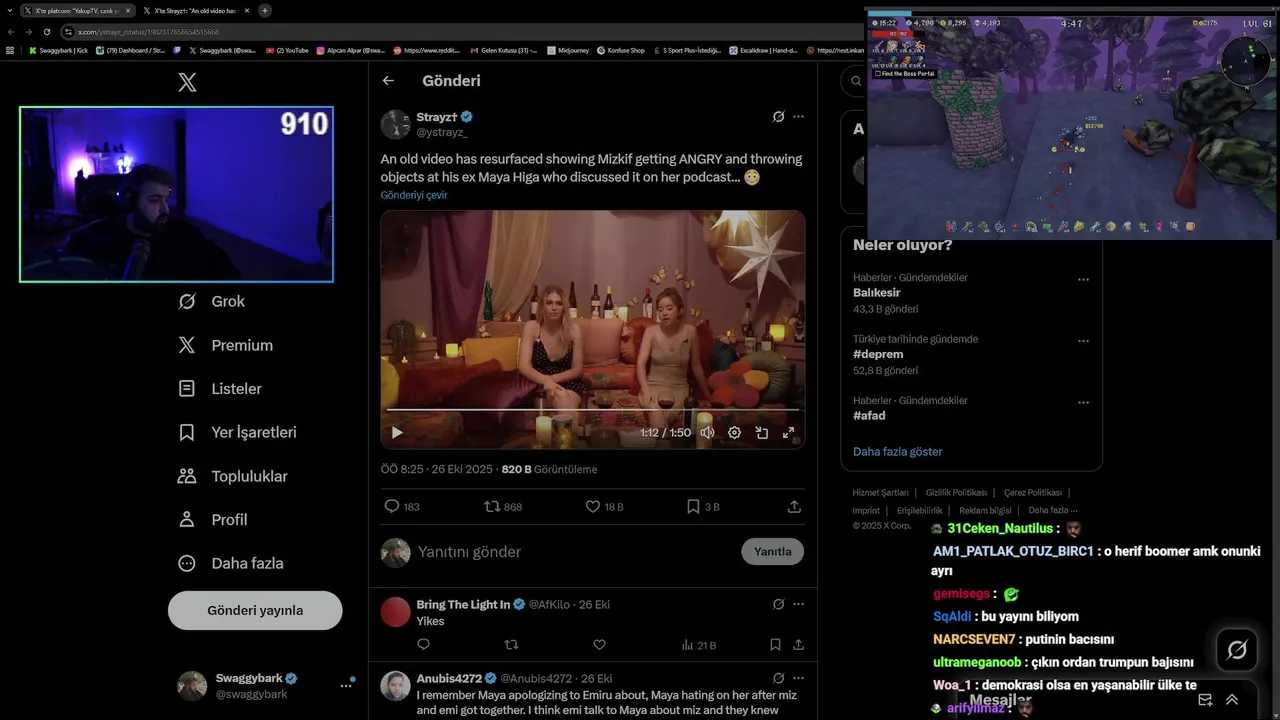Screen dimensions: 1280x720
Task: Click Swaggybark profile avatar at bottom
Action: click(192, 685)
